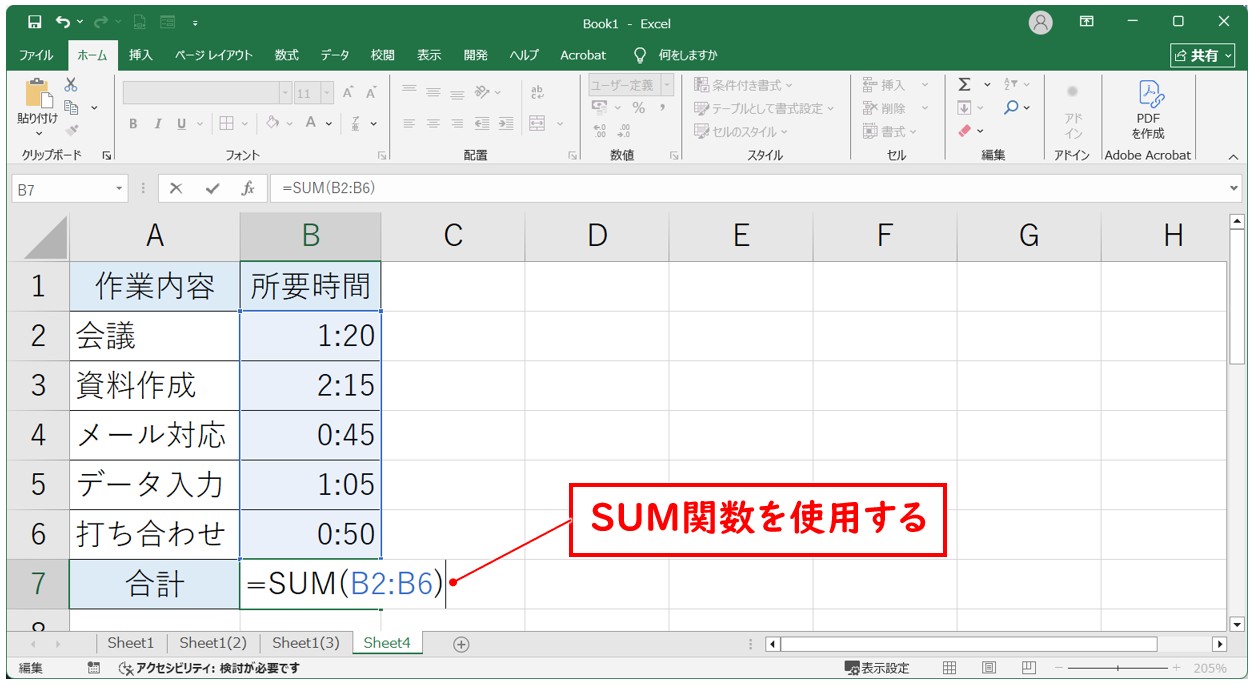Click the orientation text angle icon
This screenshot has width=1254, height=685.
point(482,92)
